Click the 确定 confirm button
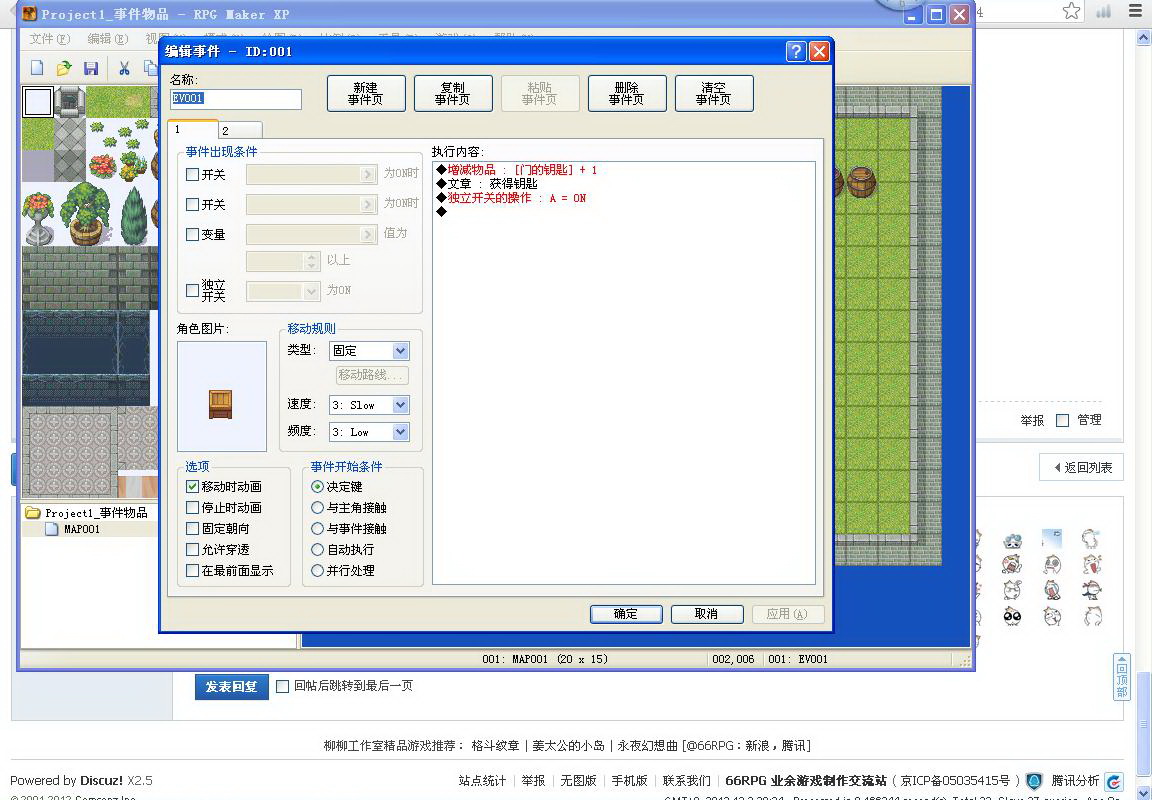The height and width of the screenshot is (800, 1152). tap(626, 614)
